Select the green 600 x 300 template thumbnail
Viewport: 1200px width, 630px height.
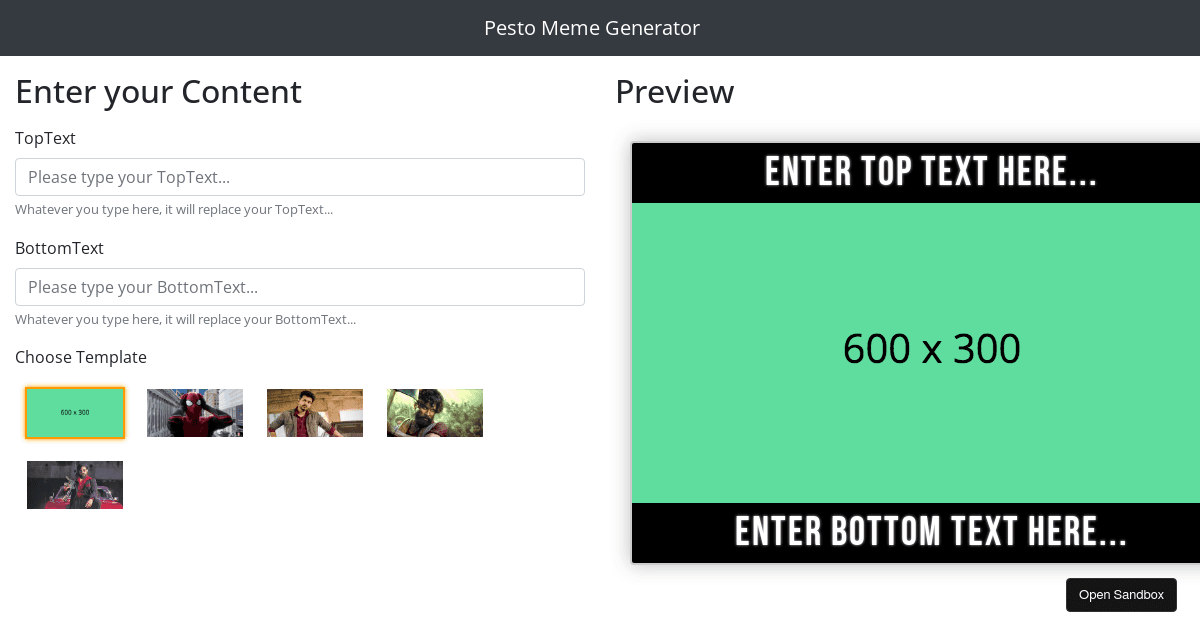(75, 413)
